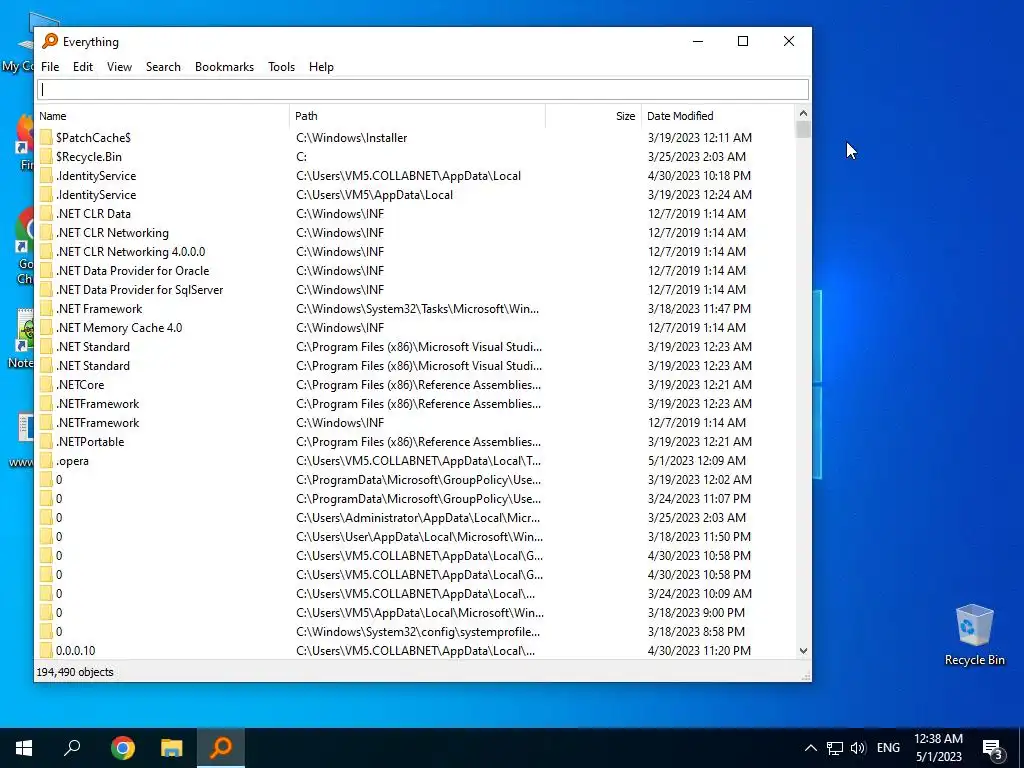Open the volume tray icon

pos(858,748)
